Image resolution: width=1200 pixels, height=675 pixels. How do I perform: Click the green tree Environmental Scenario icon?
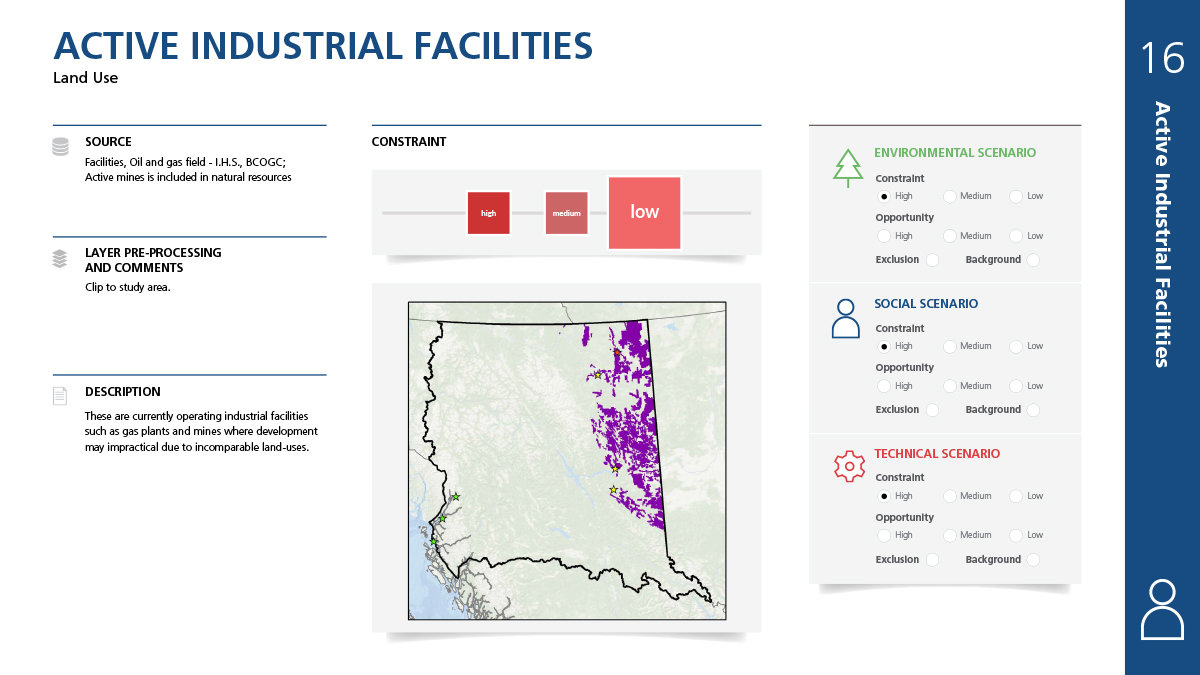tap(847, 168)
